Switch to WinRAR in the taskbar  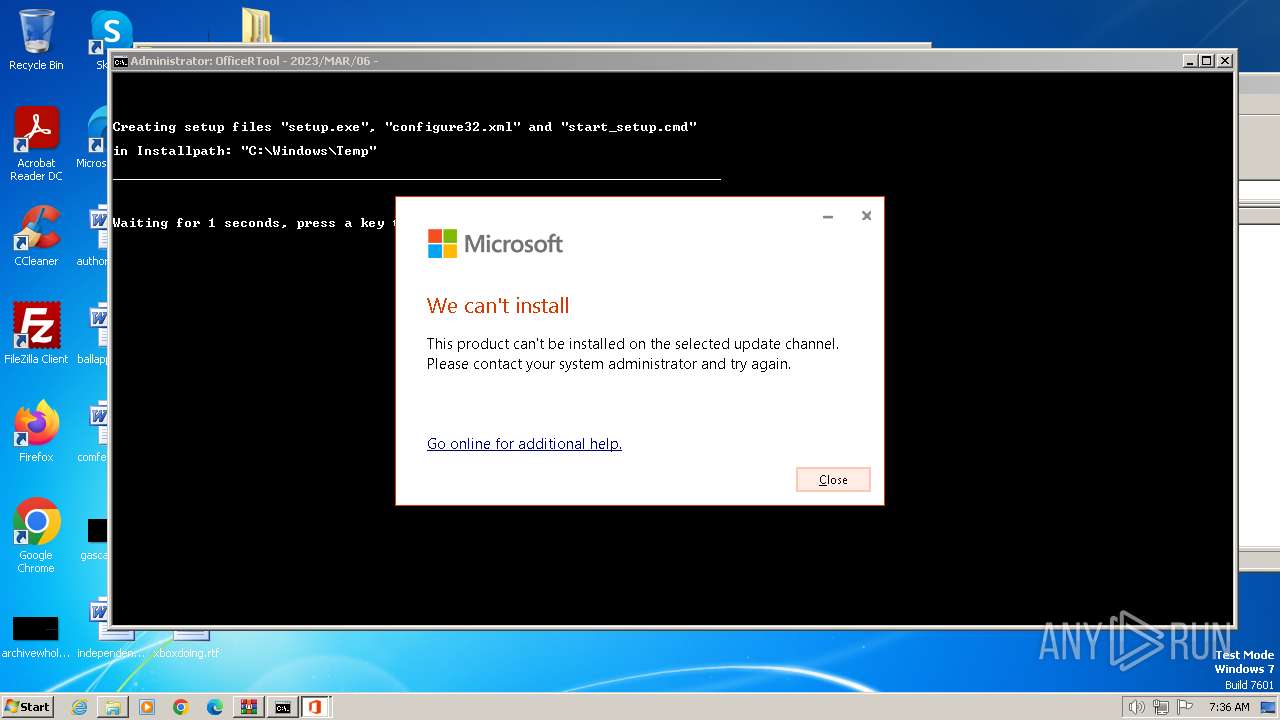(249, 707)
